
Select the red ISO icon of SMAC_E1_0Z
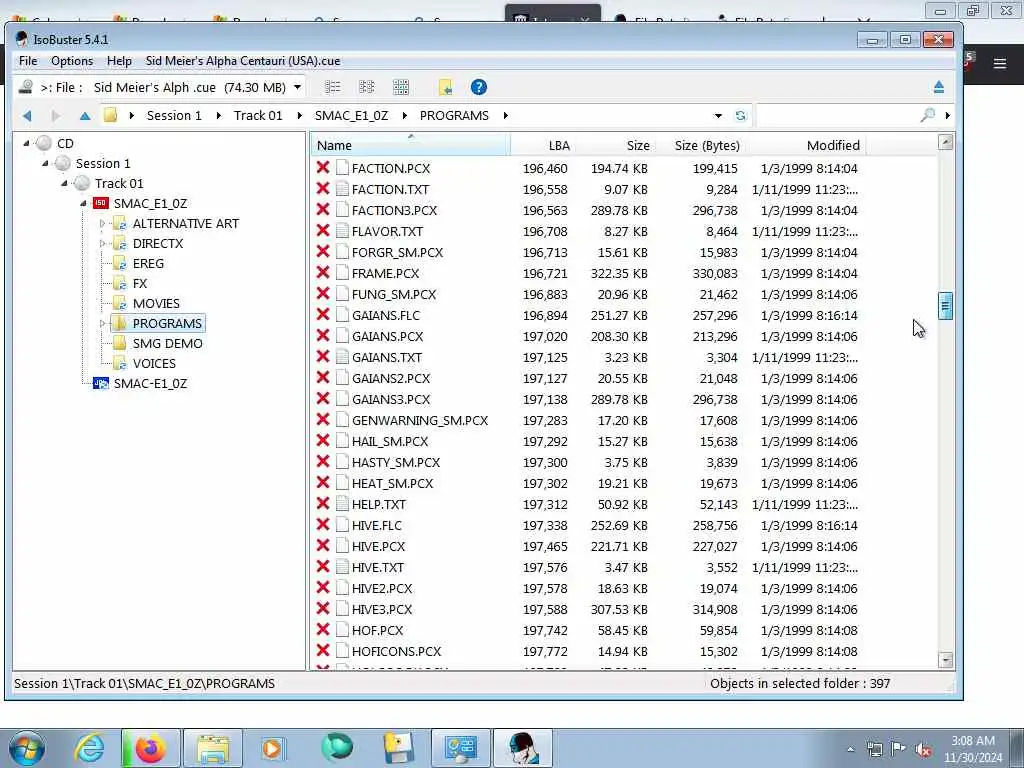point(101,203)
